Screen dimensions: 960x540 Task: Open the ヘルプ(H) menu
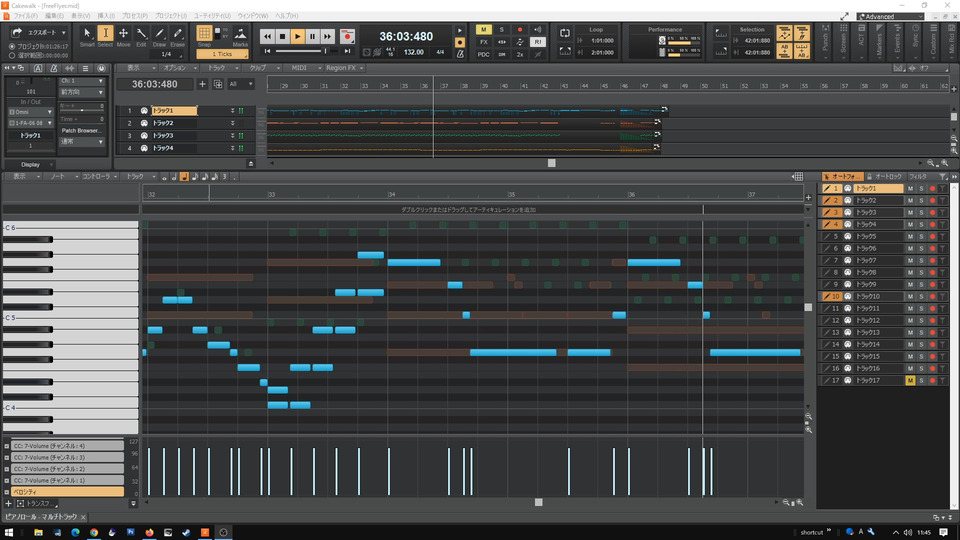(x=286, y=16)
